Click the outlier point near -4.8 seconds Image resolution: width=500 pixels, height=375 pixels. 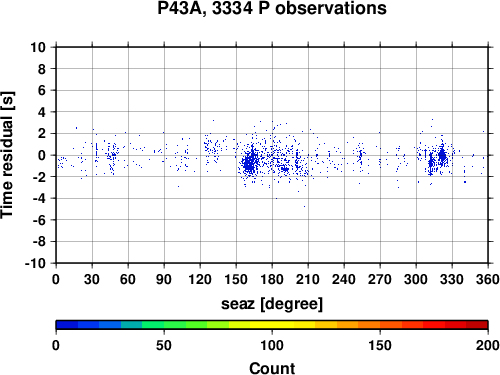[x=304, y=206]
